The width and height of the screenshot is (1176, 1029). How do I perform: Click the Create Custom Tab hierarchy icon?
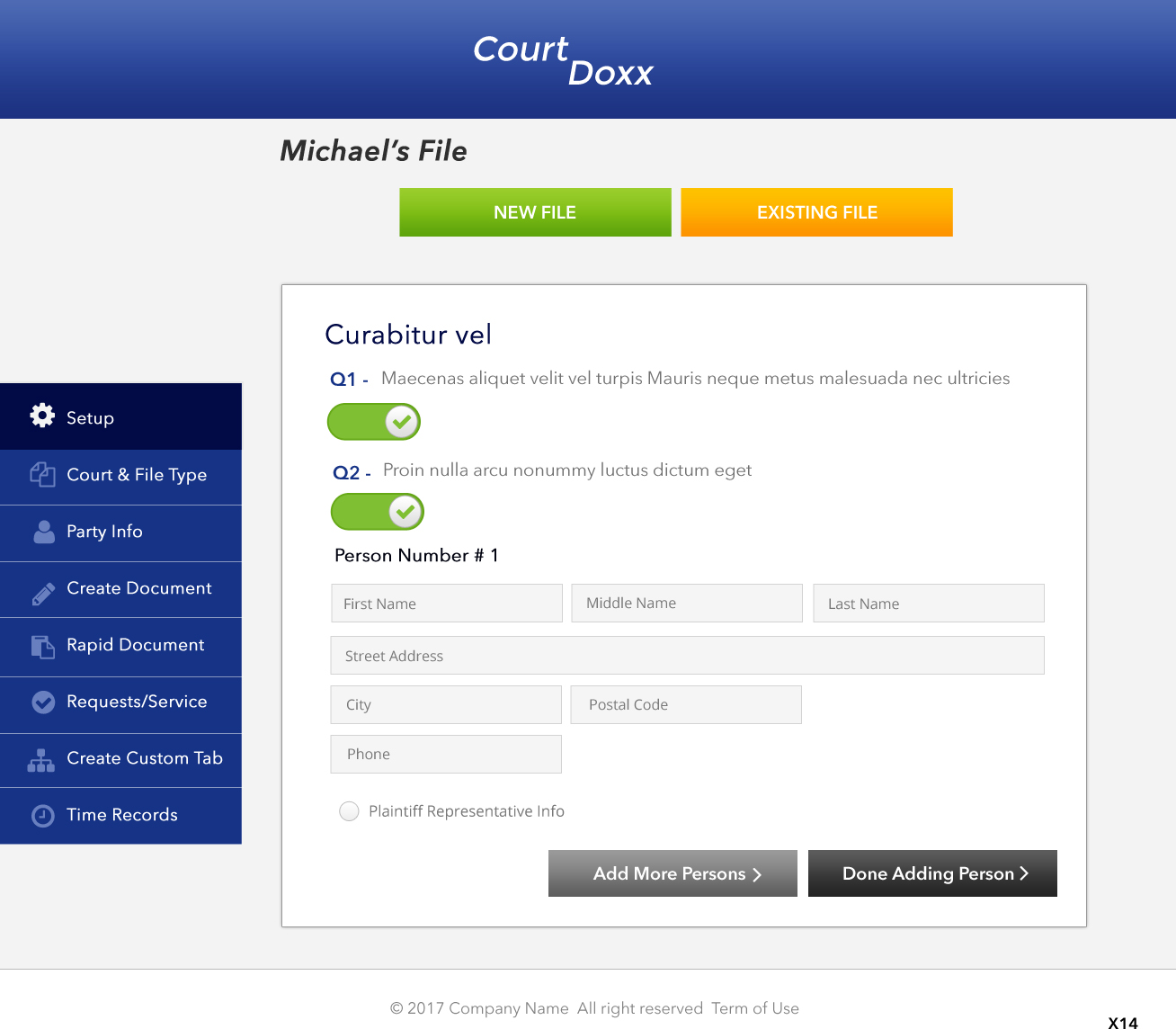(41, 761)
